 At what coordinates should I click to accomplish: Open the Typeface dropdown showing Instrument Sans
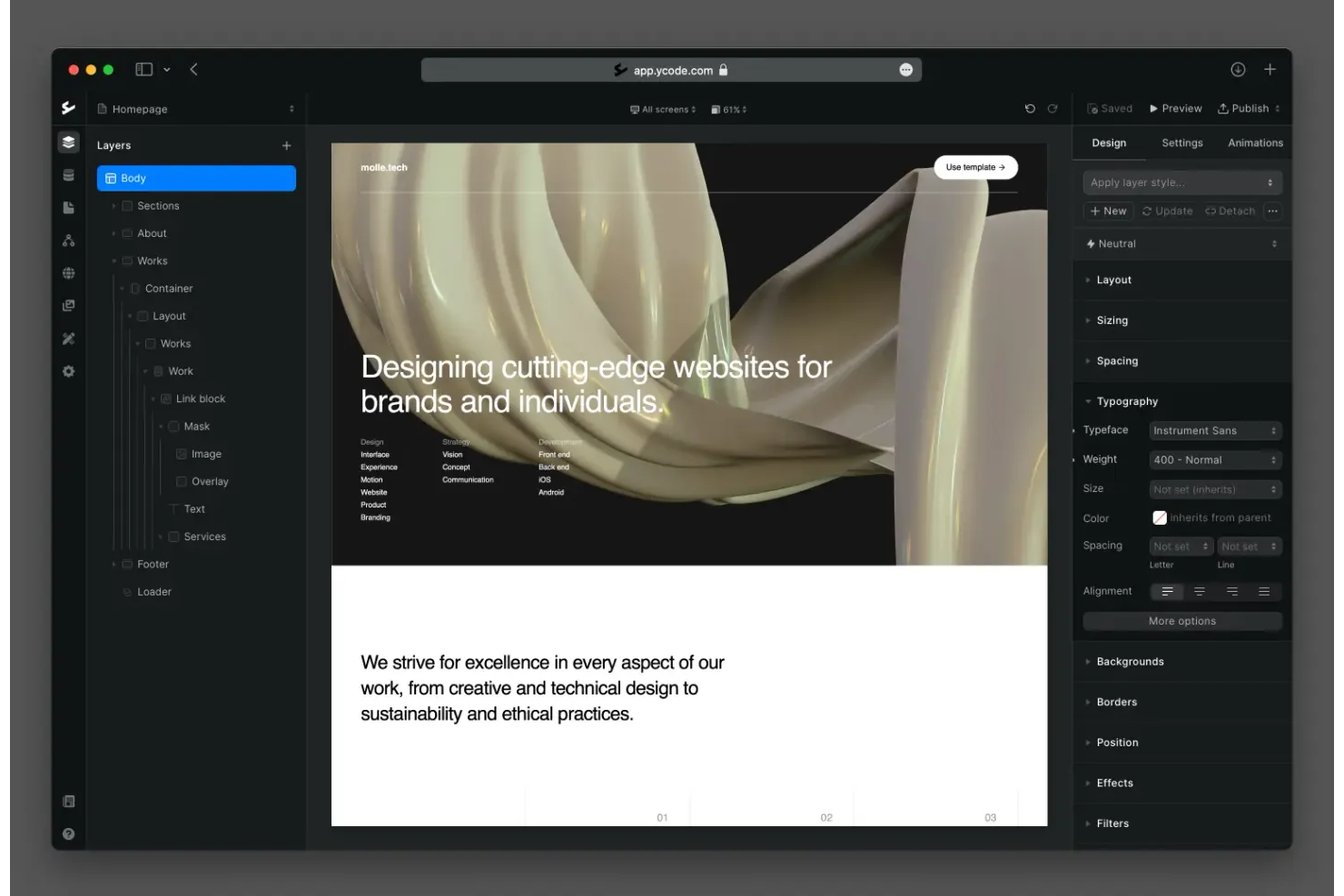coord(1215,429)
